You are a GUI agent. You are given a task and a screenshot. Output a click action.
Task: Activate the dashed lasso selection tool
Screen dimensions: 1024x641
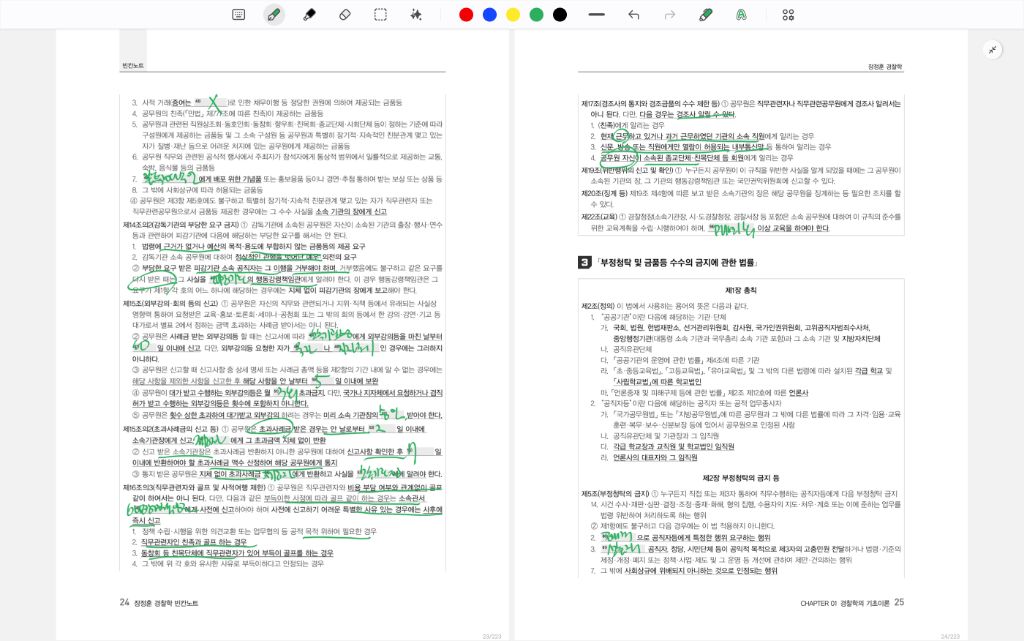coord(381,15)
